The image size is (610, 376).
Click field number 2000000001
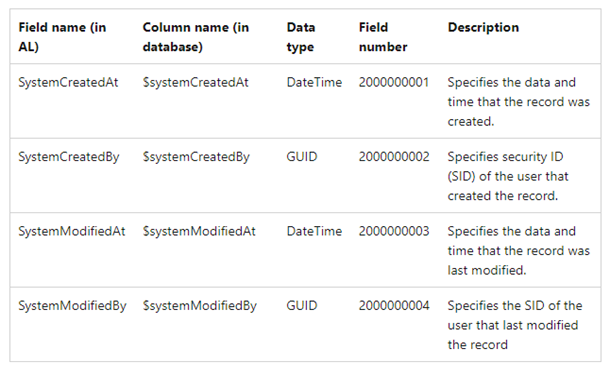tap(394, 82)
